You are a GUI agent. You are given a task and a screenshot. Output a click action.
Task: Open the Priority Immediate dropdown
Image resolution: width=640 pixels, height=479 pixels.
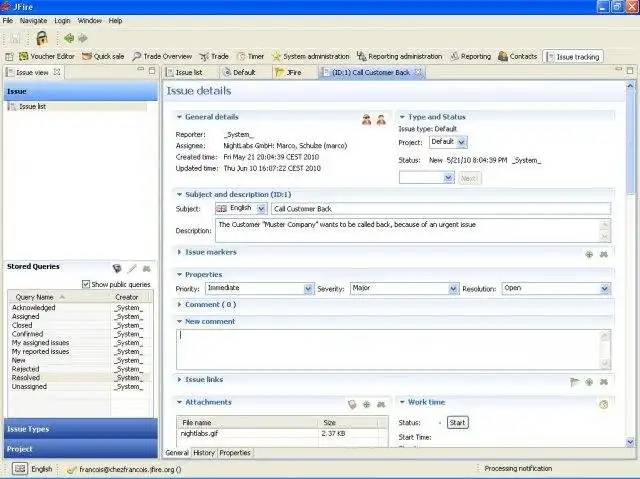click(308, 288)
